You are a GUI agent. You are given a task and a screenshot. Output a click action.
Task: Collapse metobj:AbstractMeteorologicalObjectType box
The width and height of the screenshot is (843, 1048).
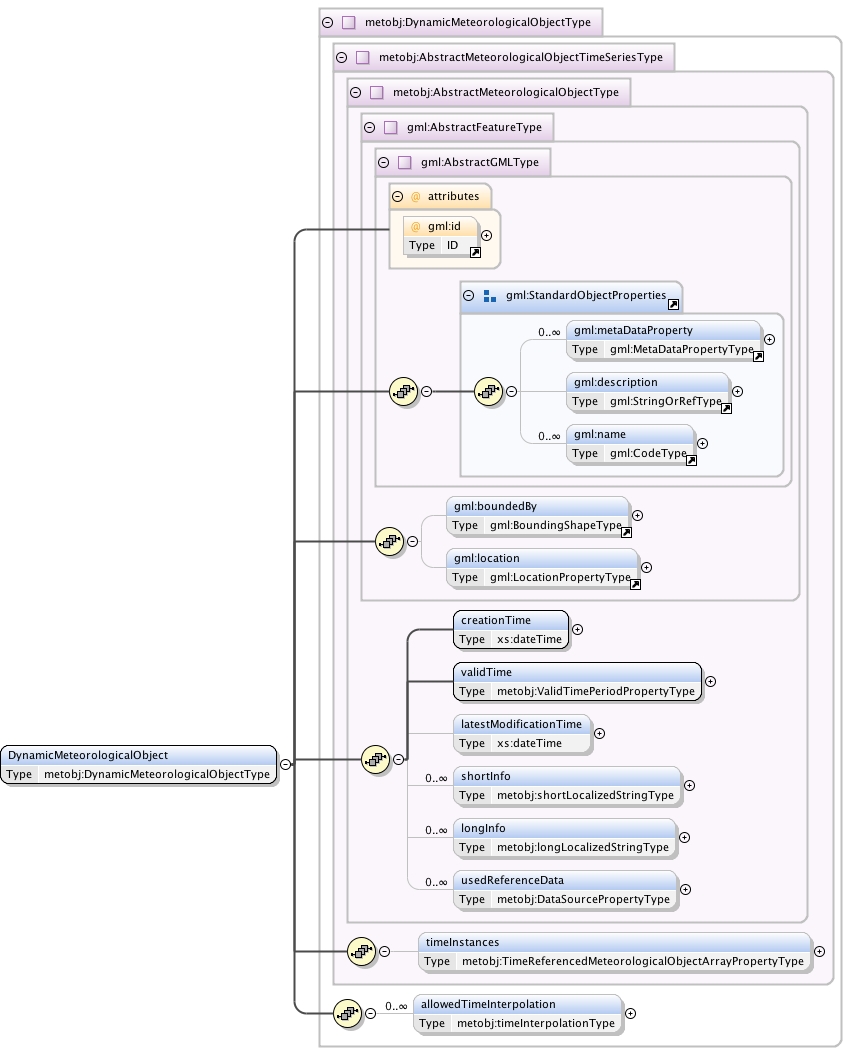click(x=356, y=92)
